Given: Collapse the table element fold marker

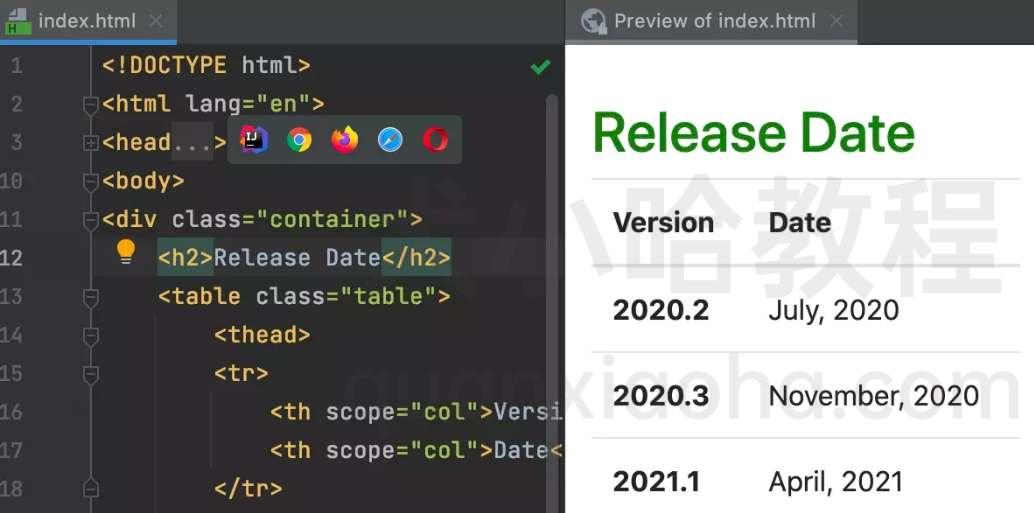Looking at the screenshot, I should (91, 297).
